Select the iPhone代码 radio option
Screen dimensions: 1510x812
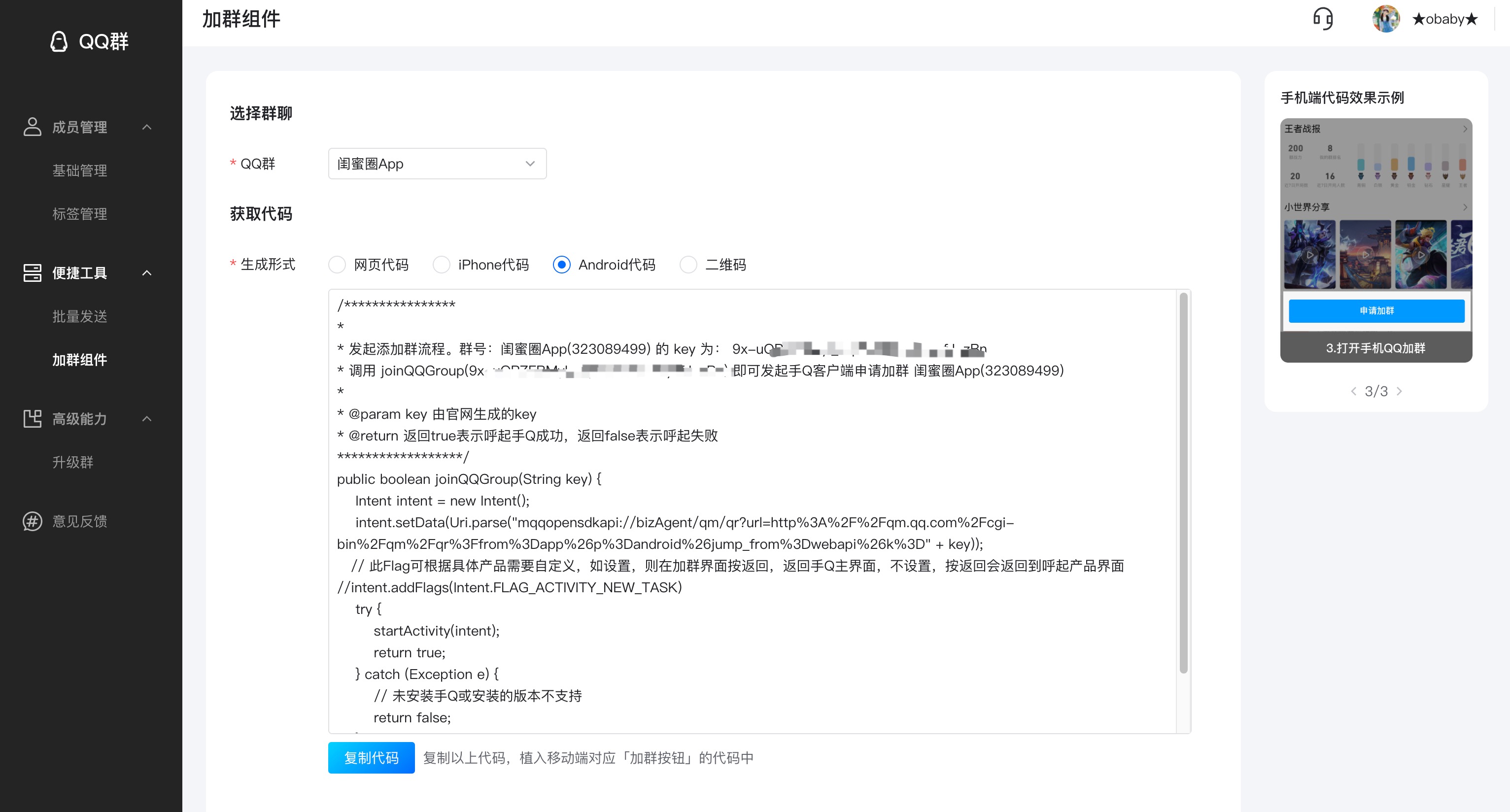442,265
